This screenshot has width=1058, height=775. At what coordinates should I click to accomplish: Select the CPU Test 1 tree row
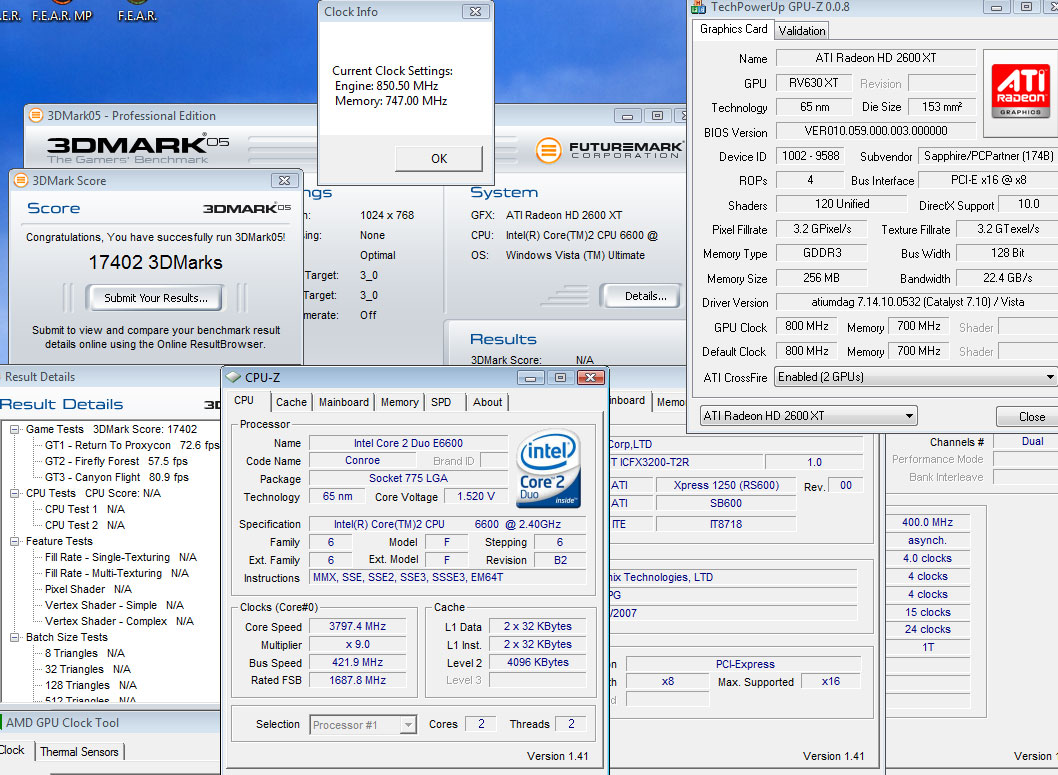(85, 509)
